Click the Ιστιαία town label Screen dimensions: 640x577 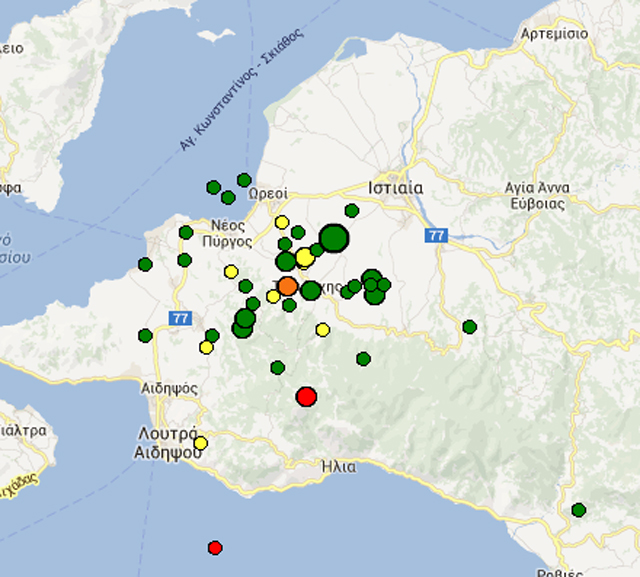click(x=396, y=188)
